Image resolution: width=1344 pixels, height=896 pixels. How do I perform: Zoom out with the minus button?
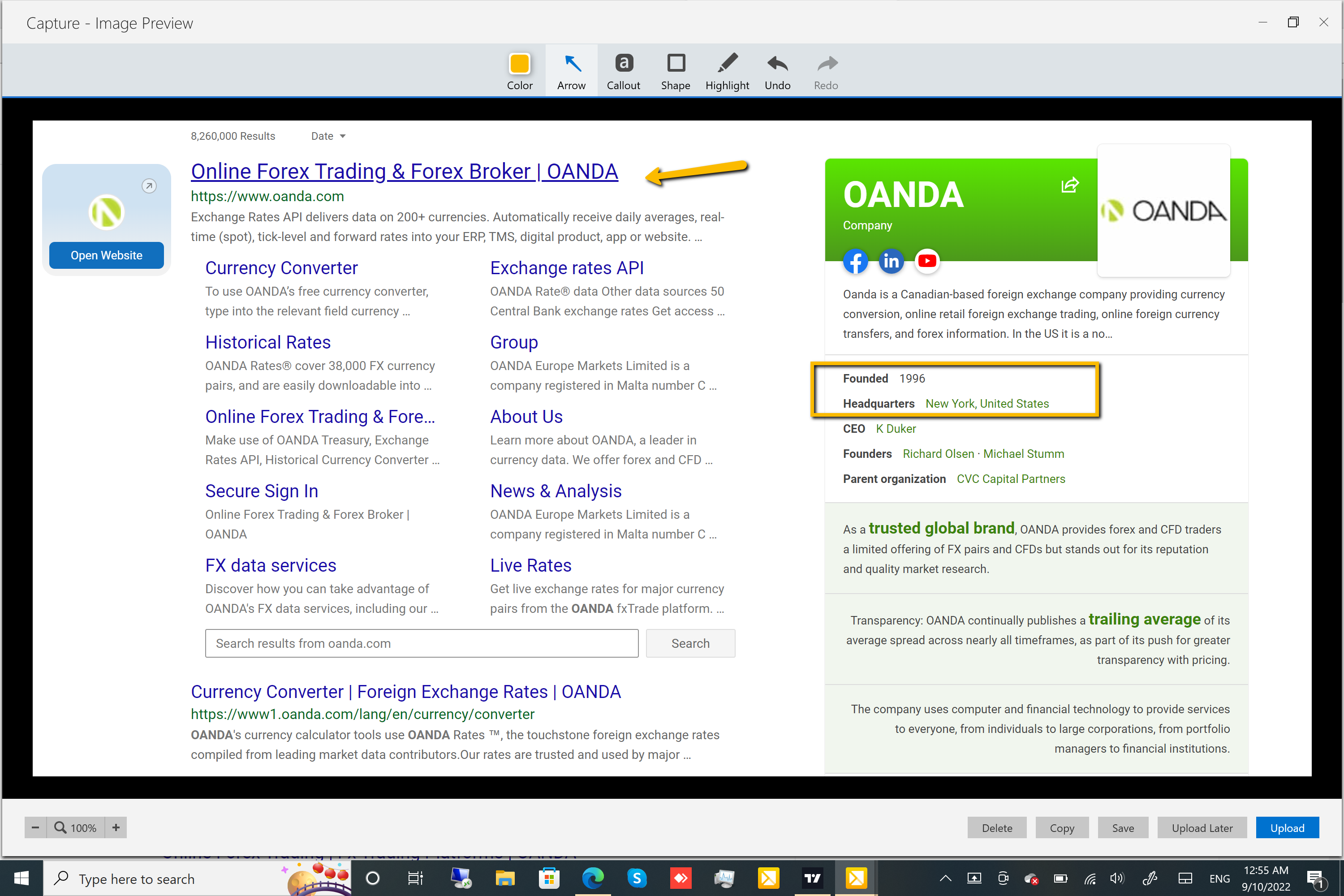click(x=35, y=827)
